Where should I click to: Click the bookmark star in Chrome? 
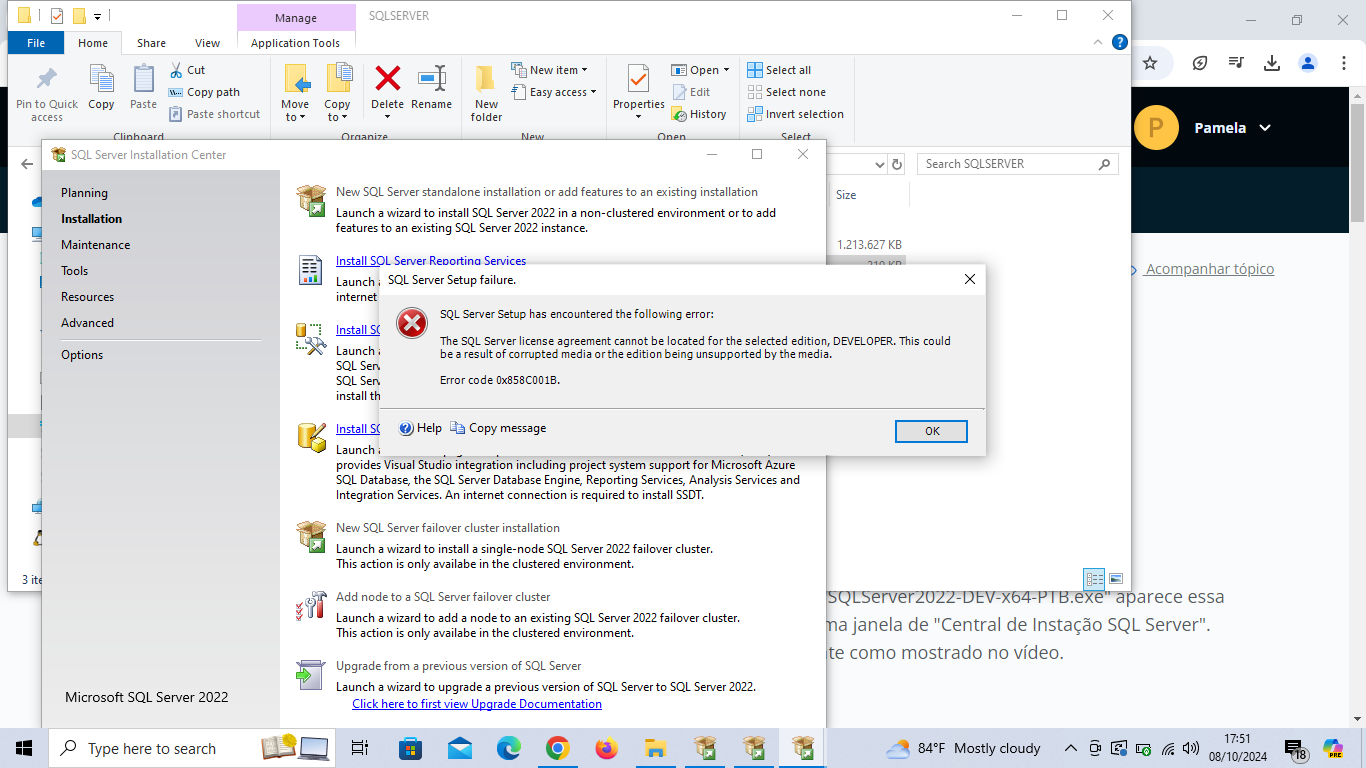click(x=1150, y=63)
